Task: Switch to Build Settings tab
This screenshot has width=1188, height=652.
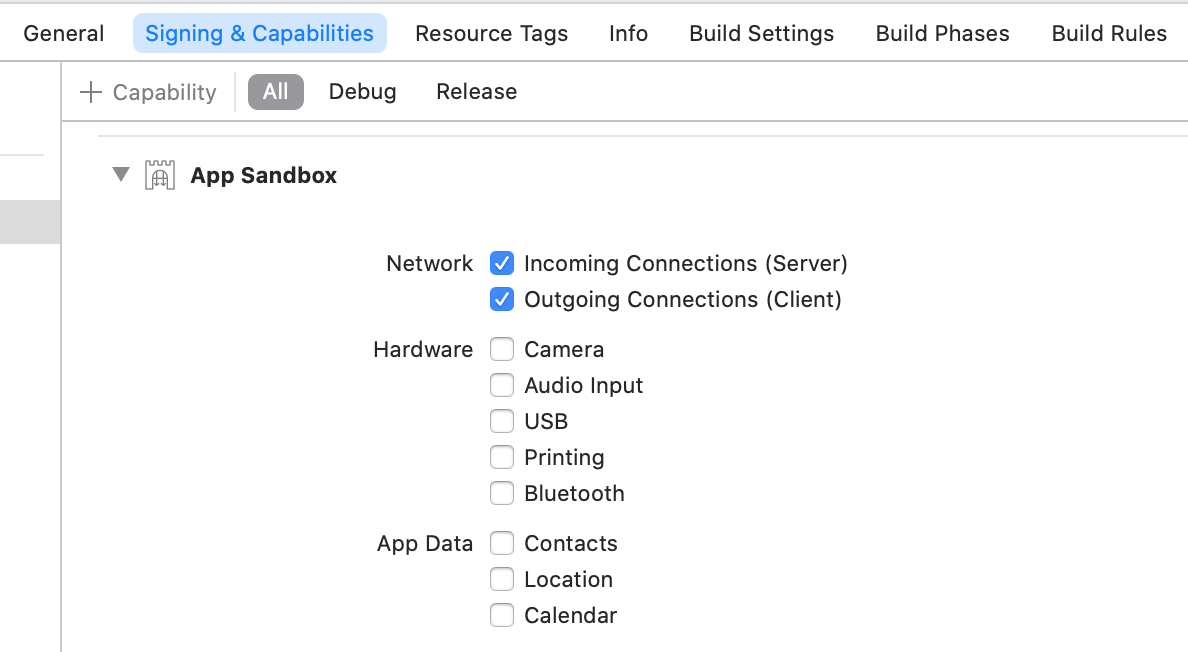Action: coord(761,33)
